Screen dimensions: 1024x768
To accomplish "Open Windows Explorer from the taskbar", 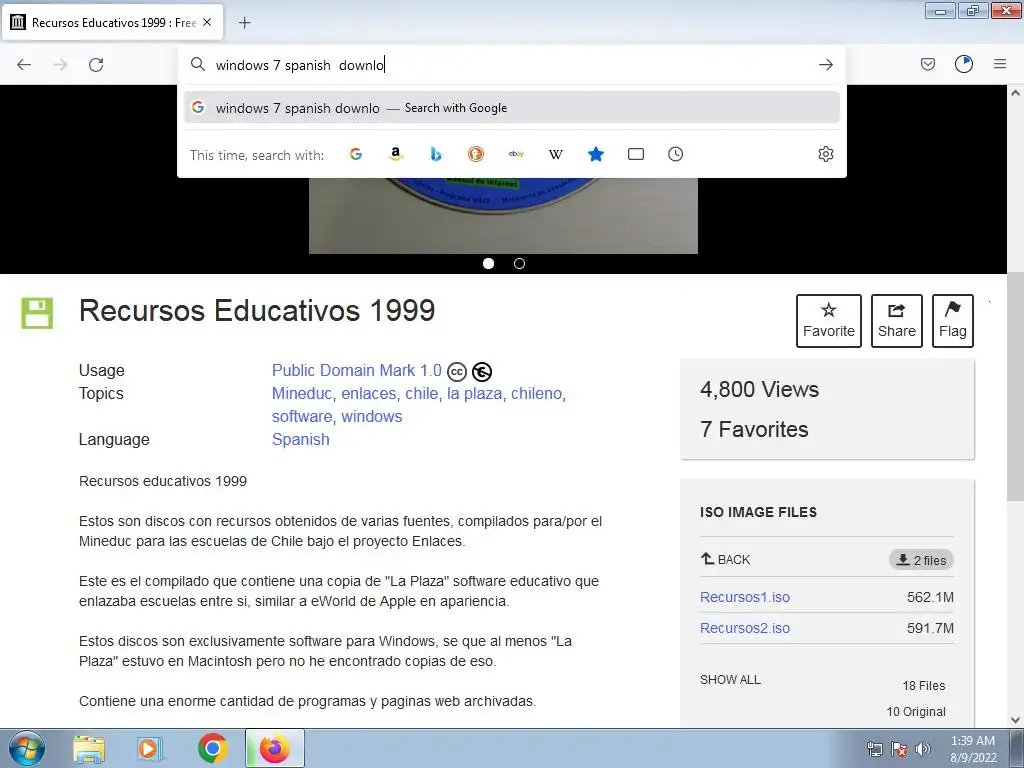I will 89,748.
